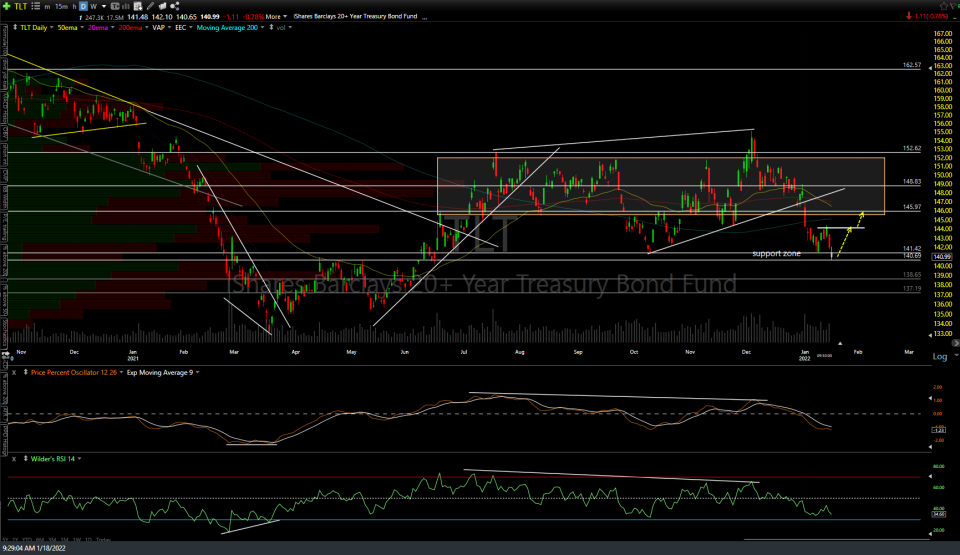
Task: Click the chart type bars icon
Action: [126, 6]
